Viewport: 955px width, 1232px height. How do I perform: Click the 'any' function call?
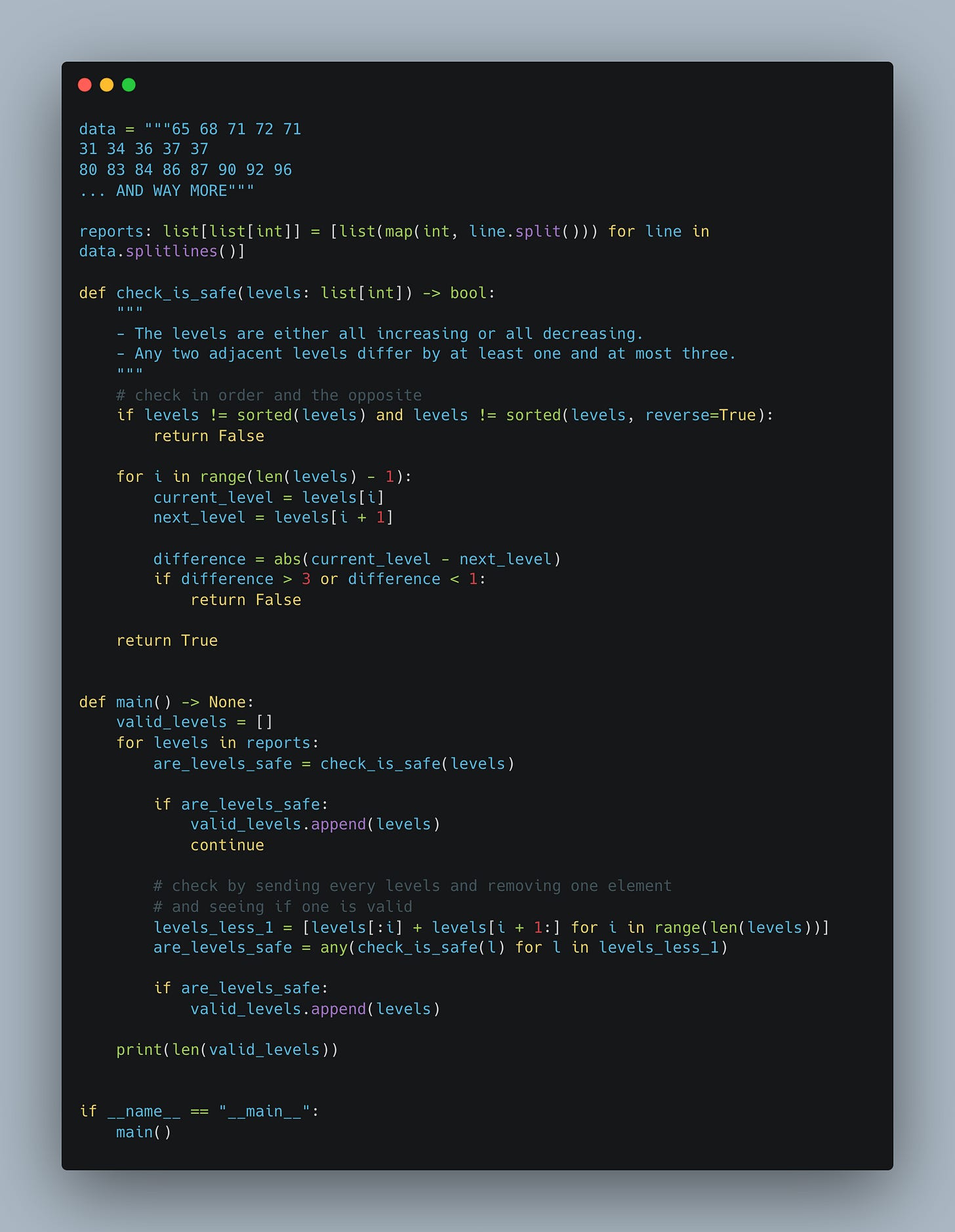pos(334,948)
